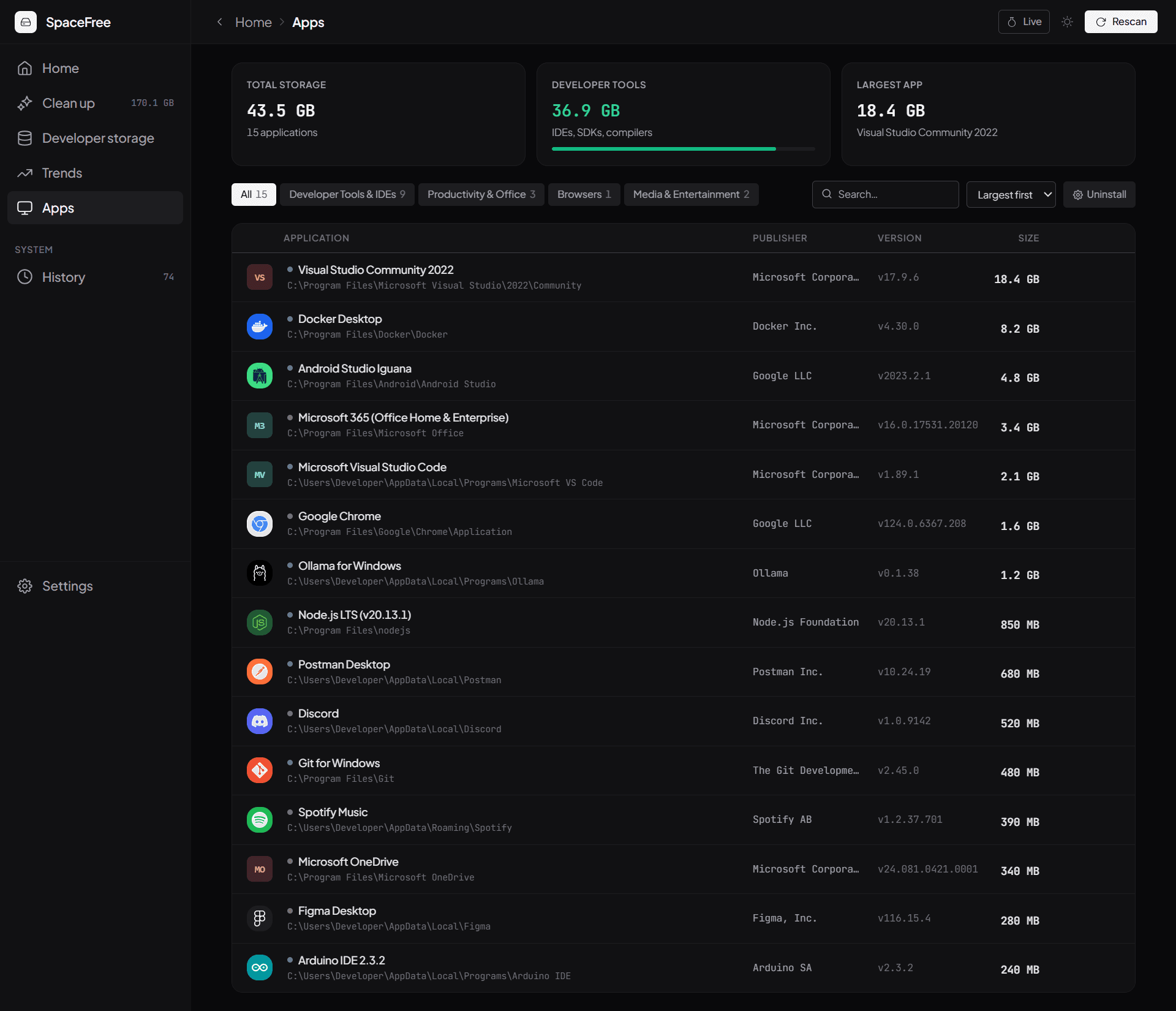Select the Figma Desktop name

[337, 911]
